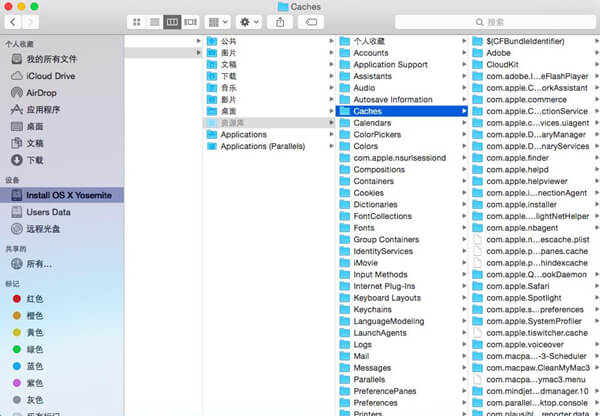Select column view mode
This screenshot has height=416, width=600.
coord(172,22)
